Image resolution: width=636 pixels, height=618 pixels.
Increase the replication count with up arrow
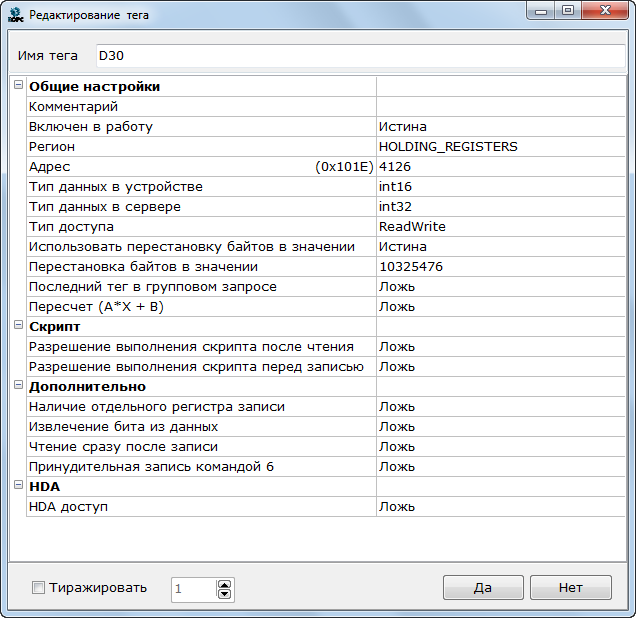(x=225, y=583)
